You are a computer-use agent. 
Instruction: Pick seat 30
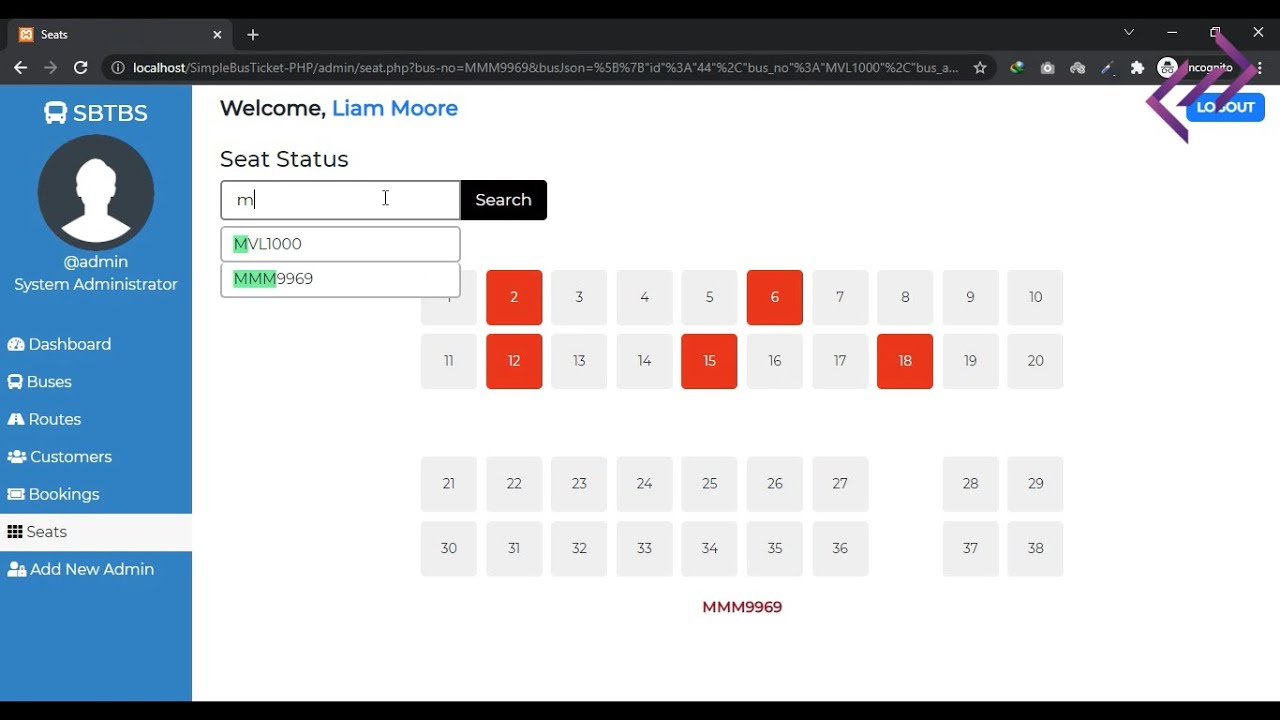pyautogui.click(x=449, y=548)
